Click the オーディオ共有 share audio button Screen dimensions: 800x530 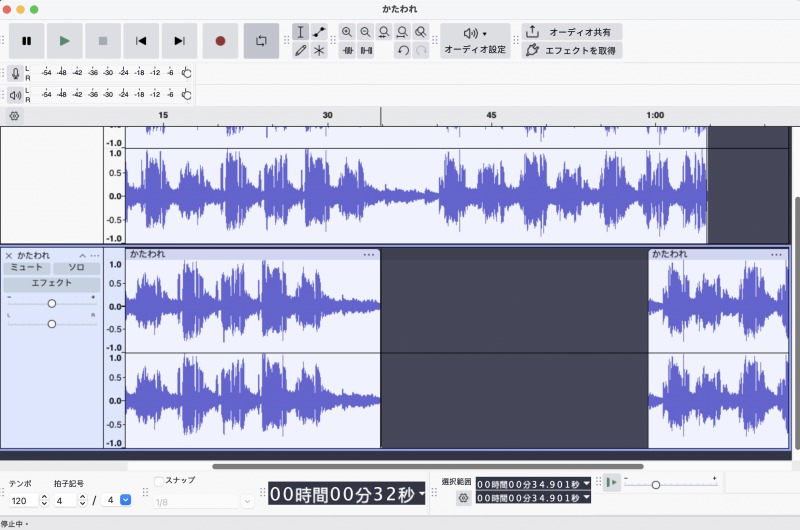pyautogui.click(x=571, y=32)
